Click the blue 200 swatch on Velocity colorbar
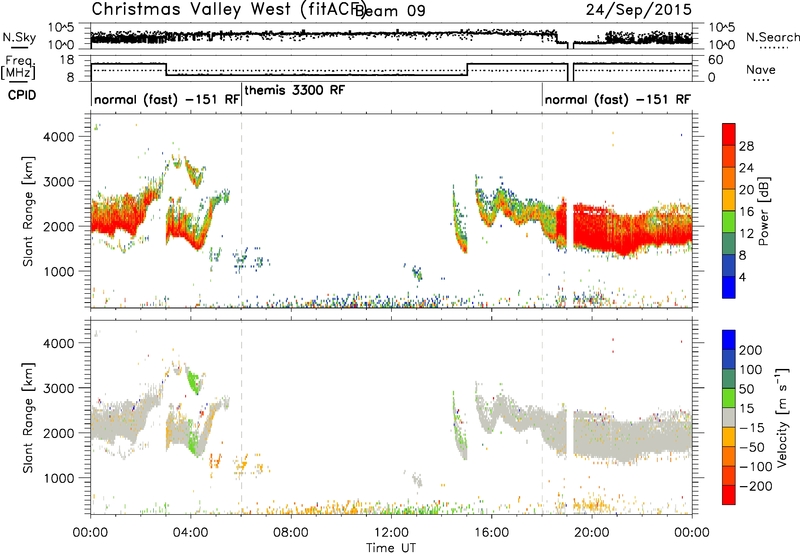 click(729, 340)
